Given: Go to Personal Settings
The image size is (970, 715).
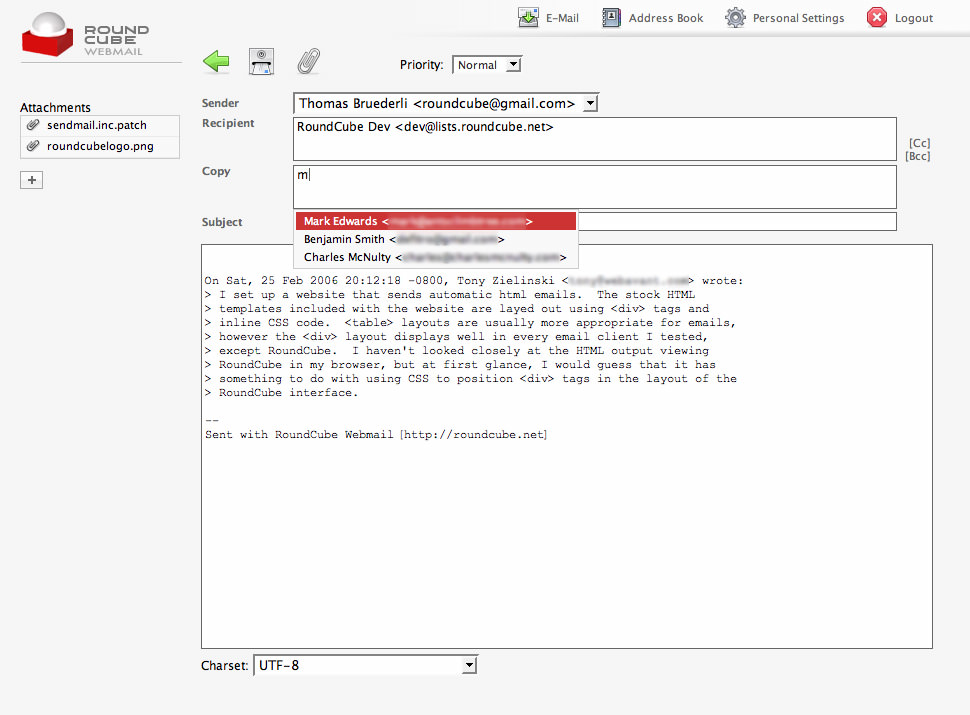Looking at the screenshot, I should coord(784,18).
